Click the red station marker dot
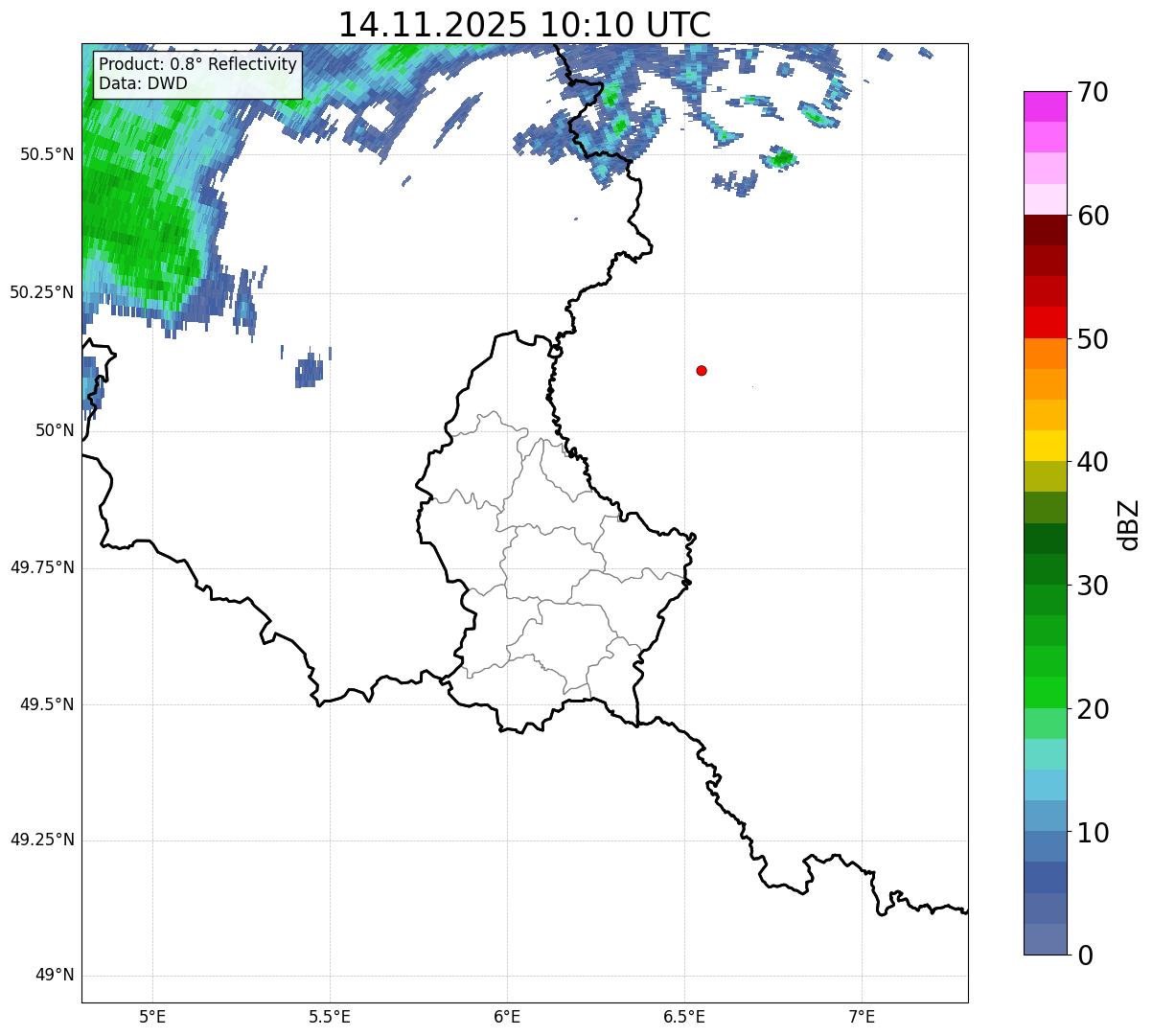 (702, 370)
